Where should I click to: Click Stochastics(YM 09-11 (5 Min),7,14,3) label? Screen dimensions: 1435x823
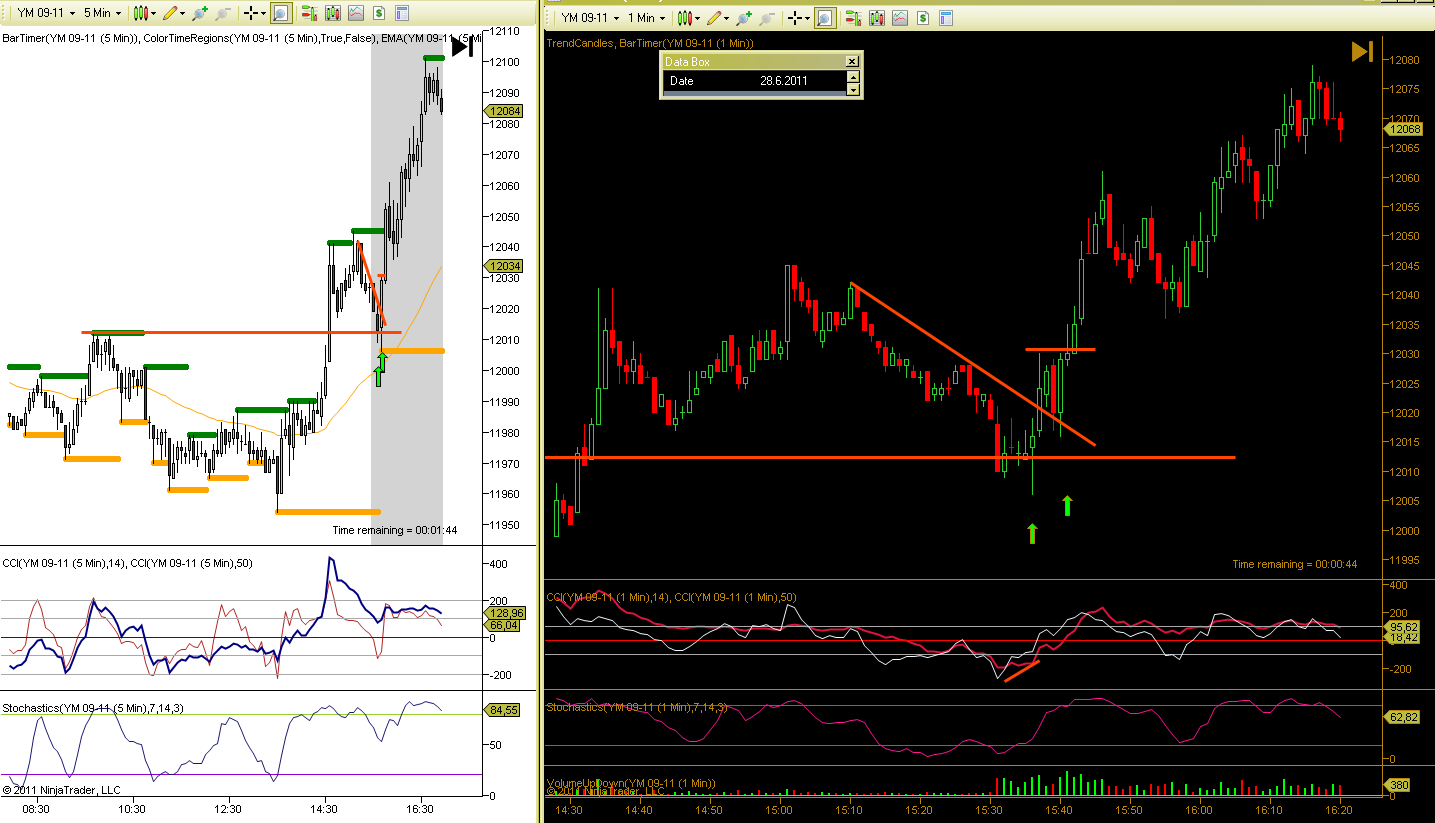(92, 708)
